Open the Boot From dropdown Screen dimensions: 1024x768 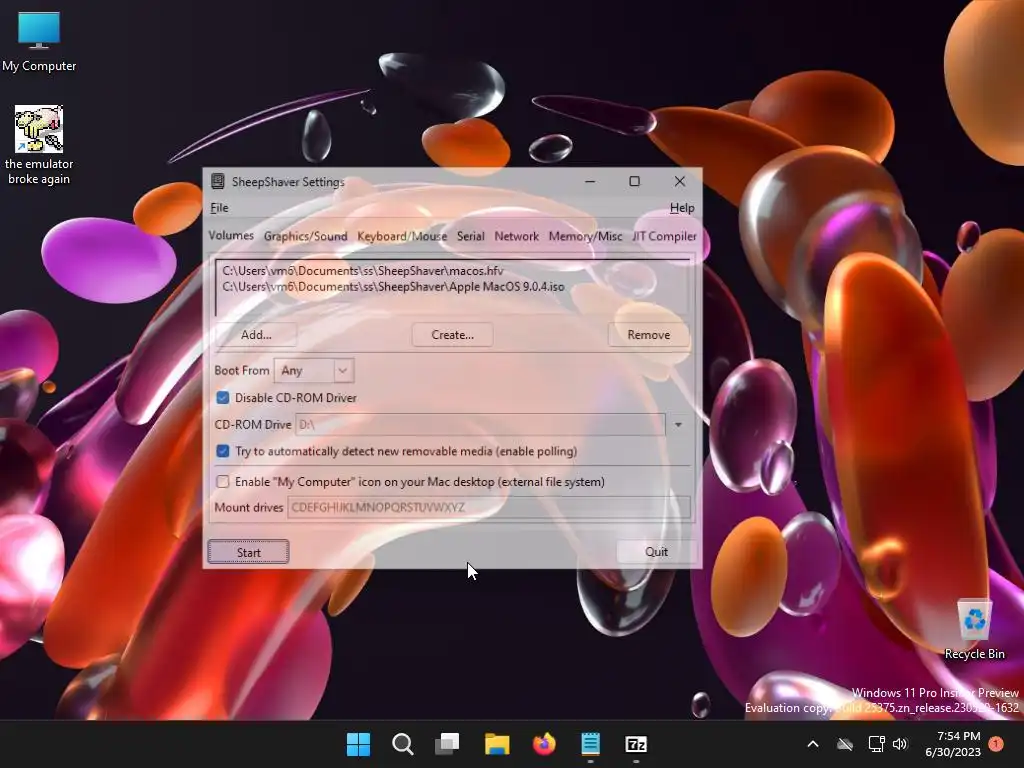tap(314, 371)
